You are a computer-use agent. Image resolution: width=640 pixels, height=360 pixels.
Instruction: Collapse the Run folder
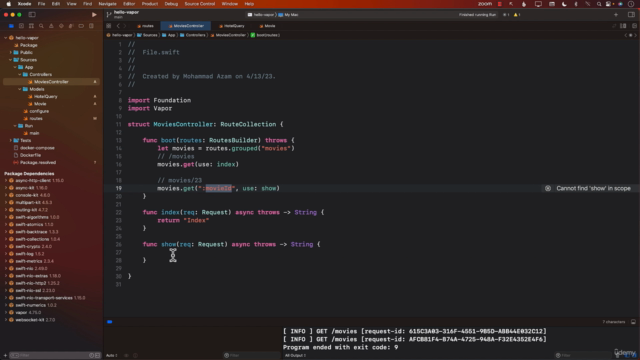tap(15, 126)
